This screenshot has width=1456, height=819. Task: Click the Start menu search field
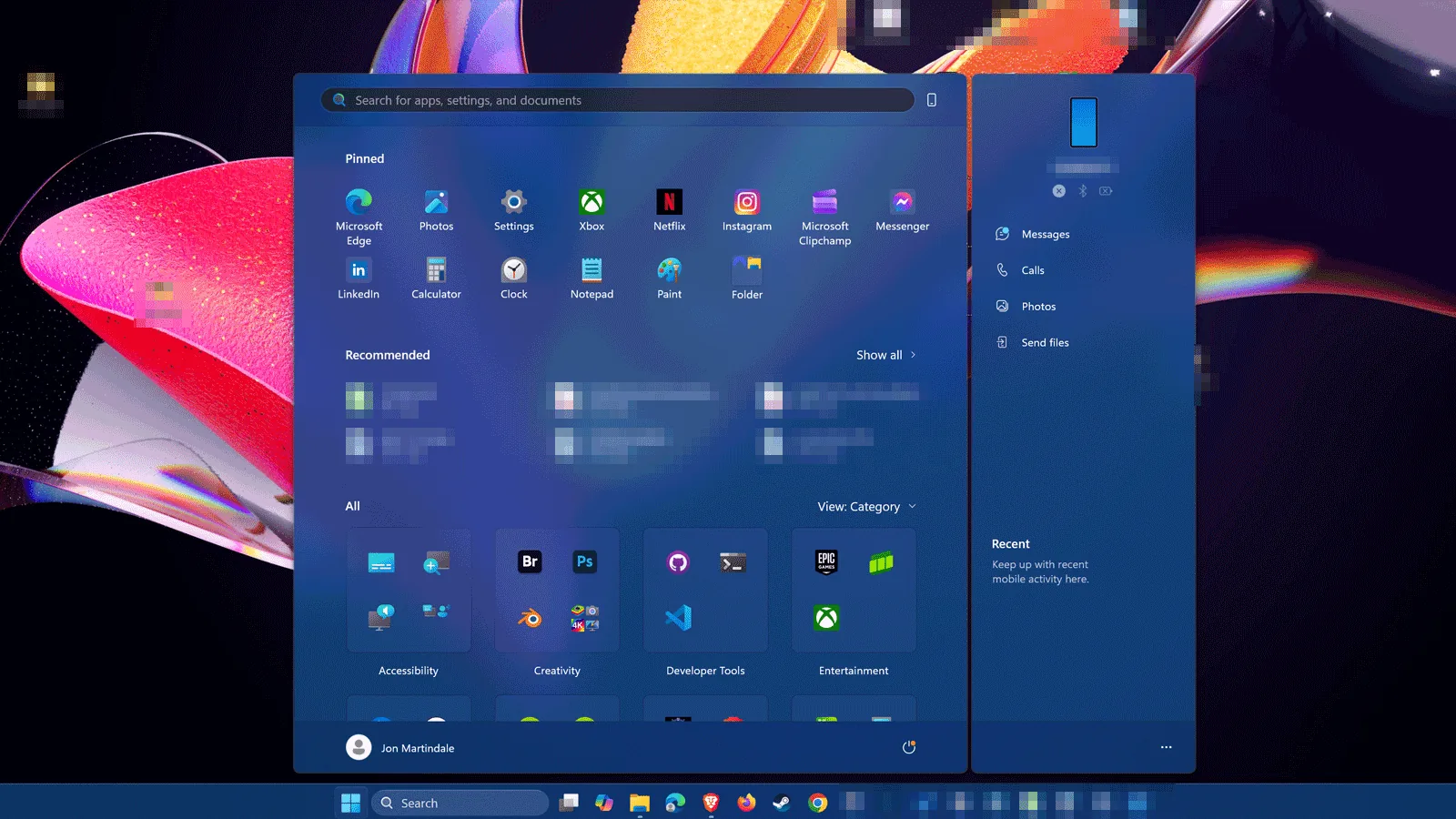point(618,100)
